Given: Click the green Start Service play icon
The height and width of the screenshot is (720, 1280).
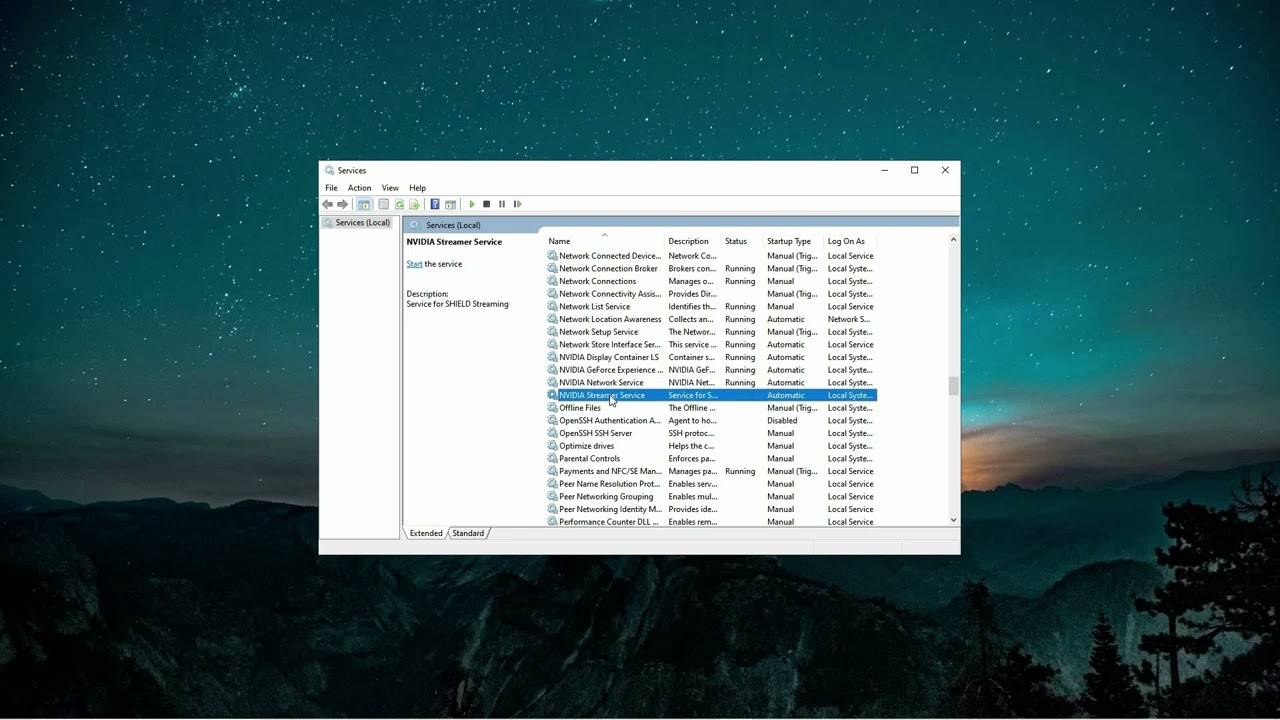Looking at the screenshot, I should 472,204.
